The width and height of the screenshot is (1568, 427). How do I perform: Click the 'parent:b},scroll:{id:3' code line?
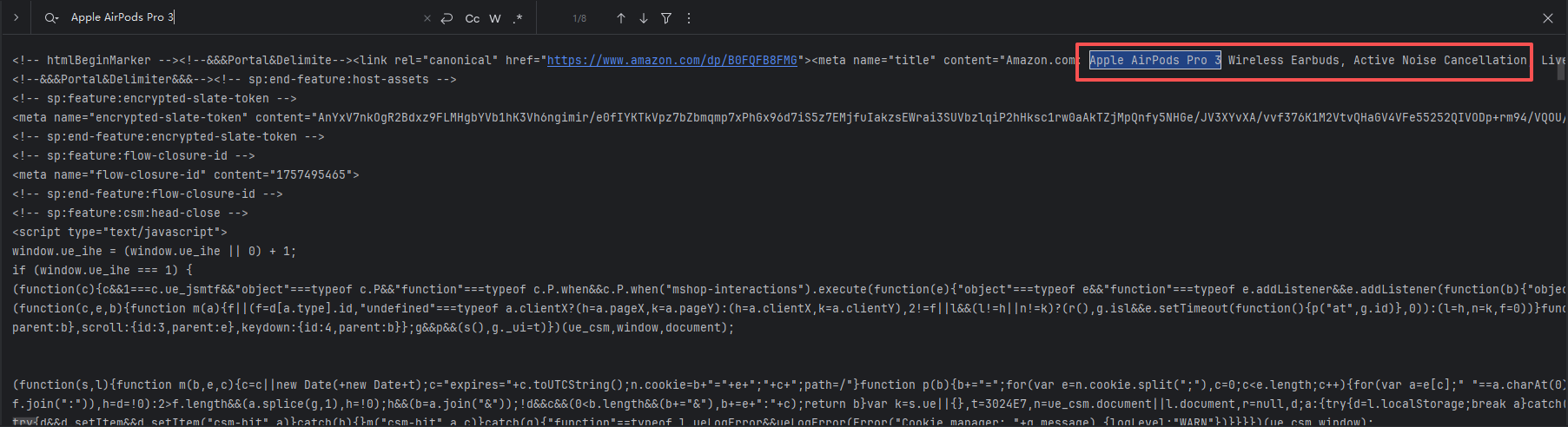(374, 327)
